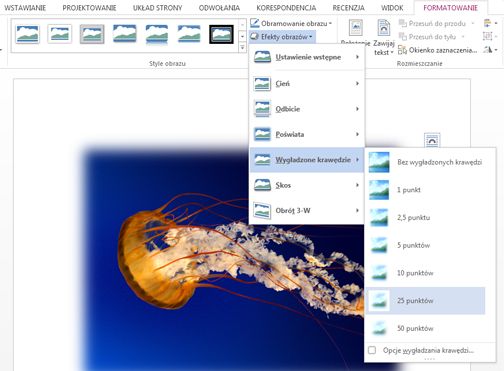
Task: Open Przesuń do przodu dropdown arrow
Action: pyautogui.click(x=472, y=24)
